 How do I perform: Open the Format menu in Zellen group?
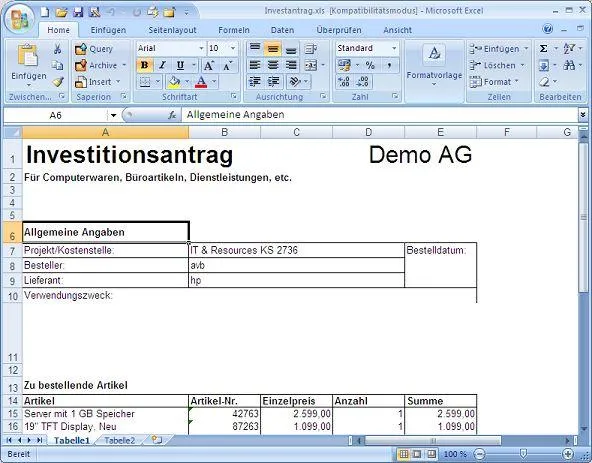click(x=495, y=82)
